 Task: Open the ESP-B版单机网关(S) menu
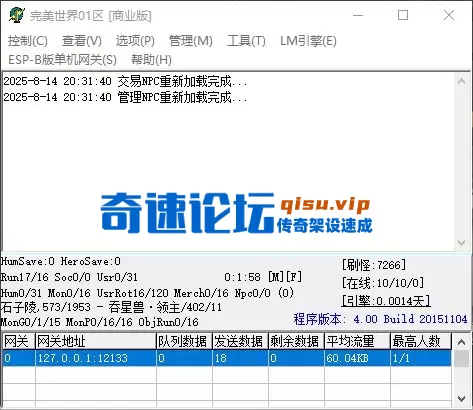pyautogui.click(x=62, y=60)
